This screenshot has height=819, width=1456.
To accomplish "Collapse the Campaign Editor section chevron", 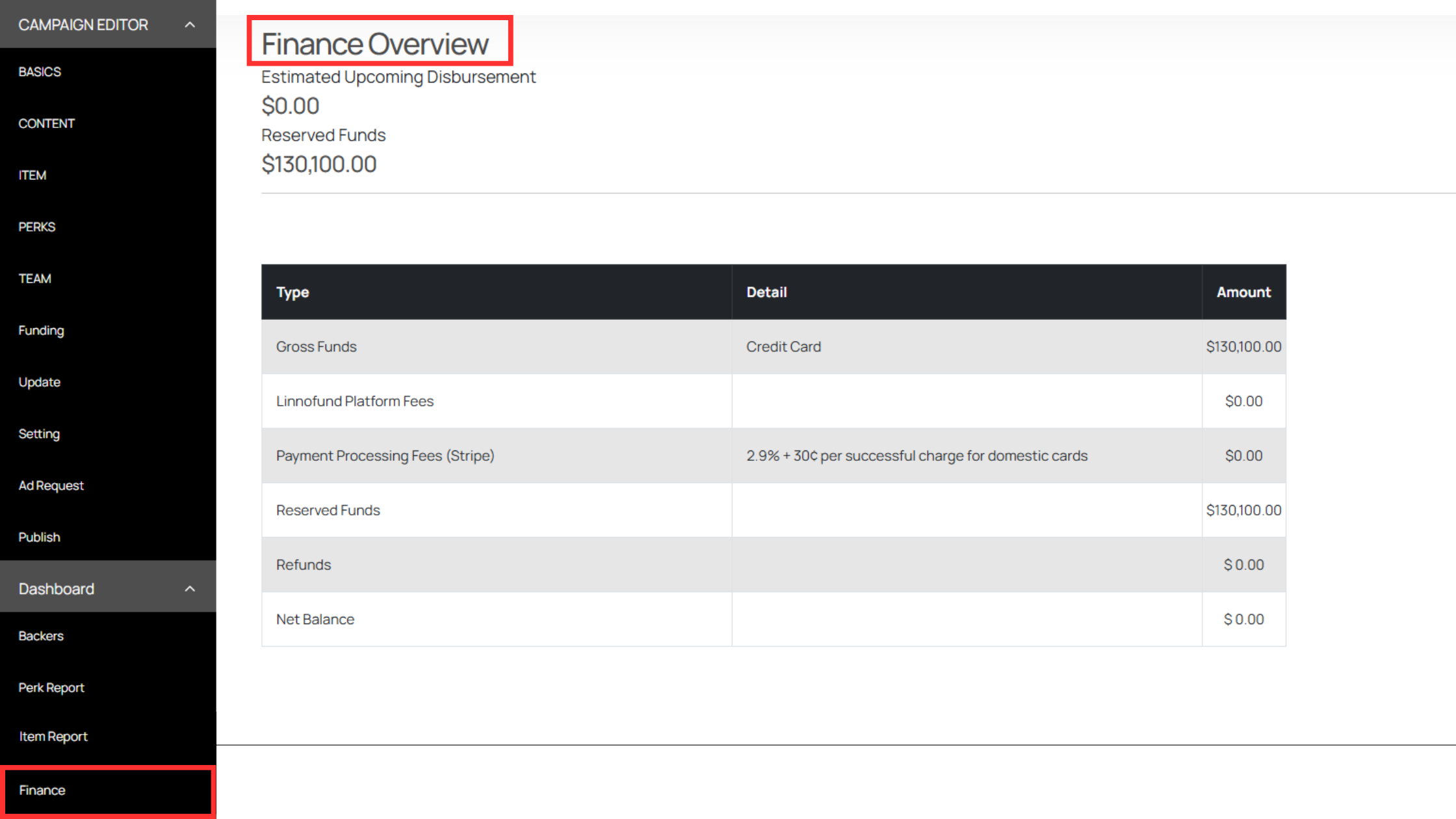I will 190,25.
